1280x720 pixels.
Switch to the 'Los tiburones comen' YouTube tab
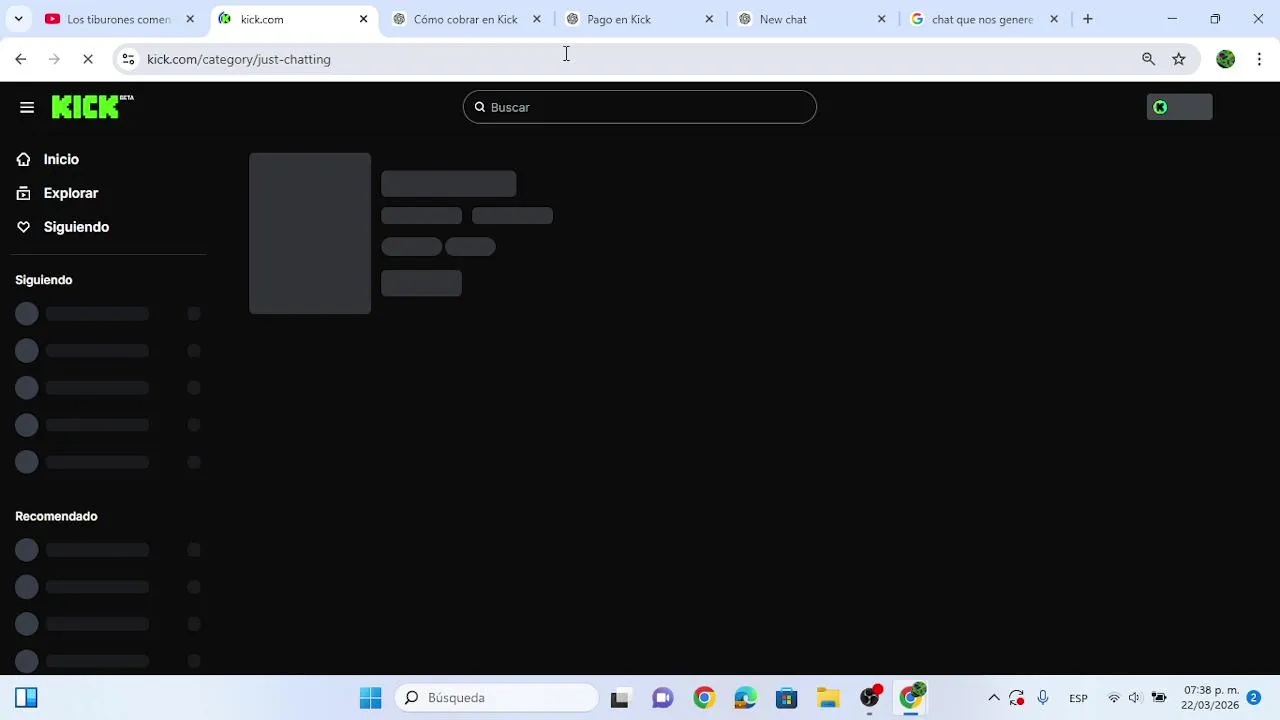(x=120, y=19)
